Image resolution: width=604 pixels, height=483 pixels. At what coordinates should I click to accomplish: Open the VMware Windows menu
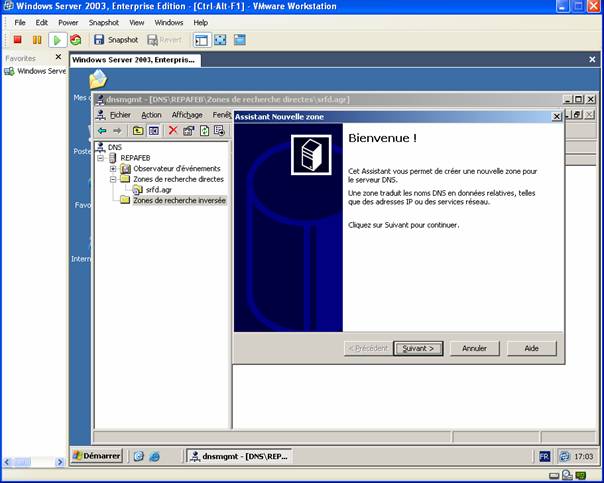tap(169, 22)
